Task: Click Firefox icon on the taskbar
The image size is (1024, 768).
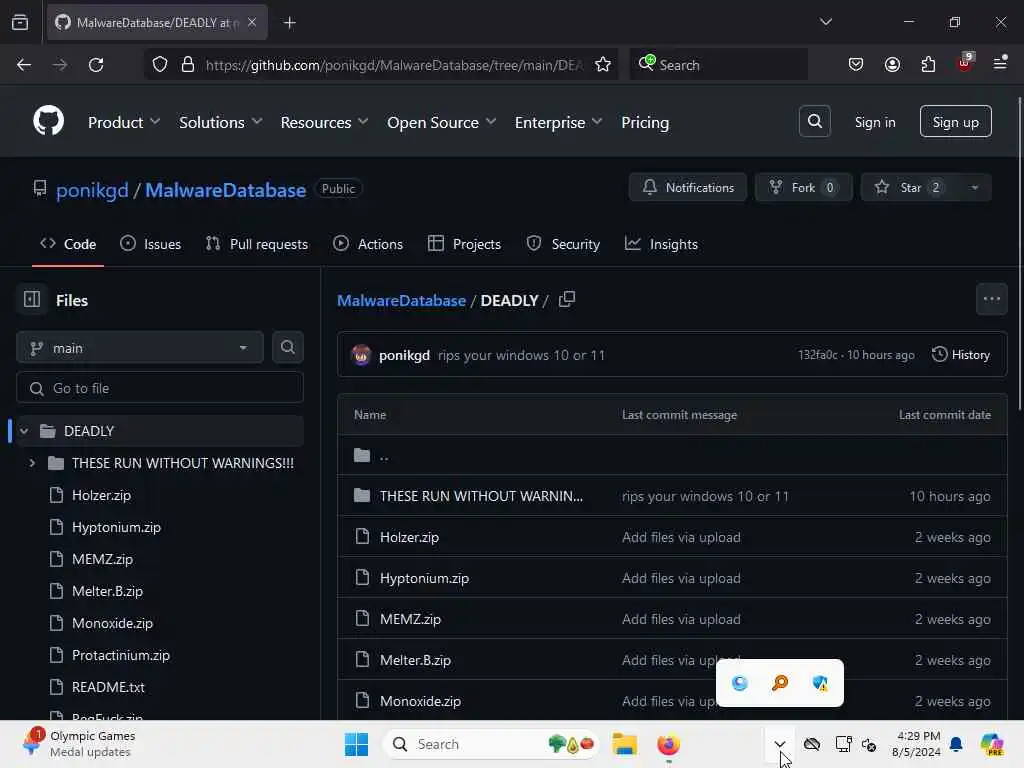Action: (x=668, y=744)
